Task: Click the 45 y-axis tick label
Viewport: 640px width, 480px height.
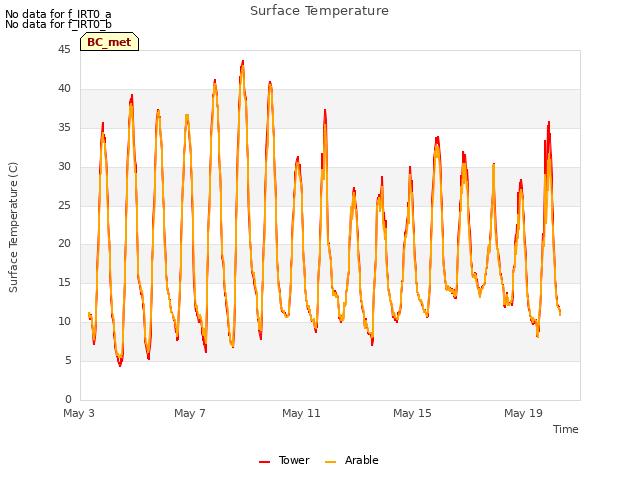Action: (64, 49)
